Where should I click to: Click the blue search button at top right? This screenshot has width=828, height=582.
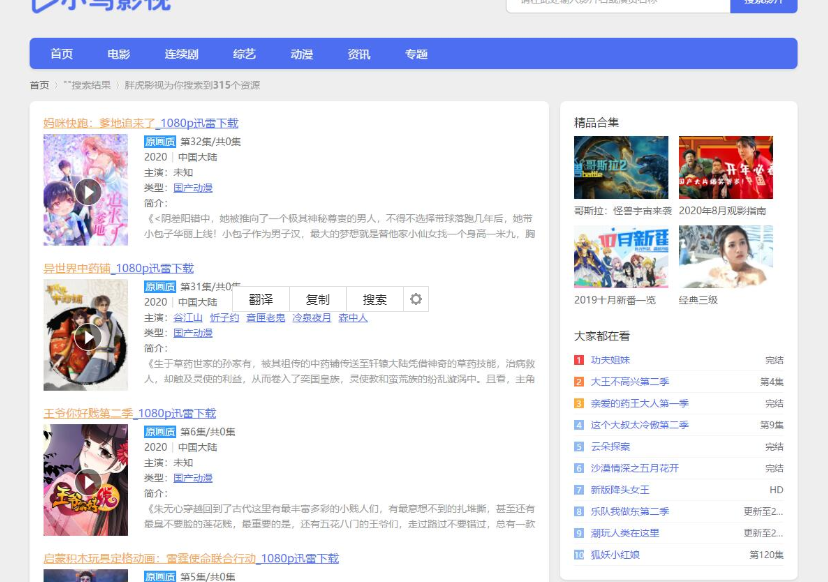[x=764, y=4]
